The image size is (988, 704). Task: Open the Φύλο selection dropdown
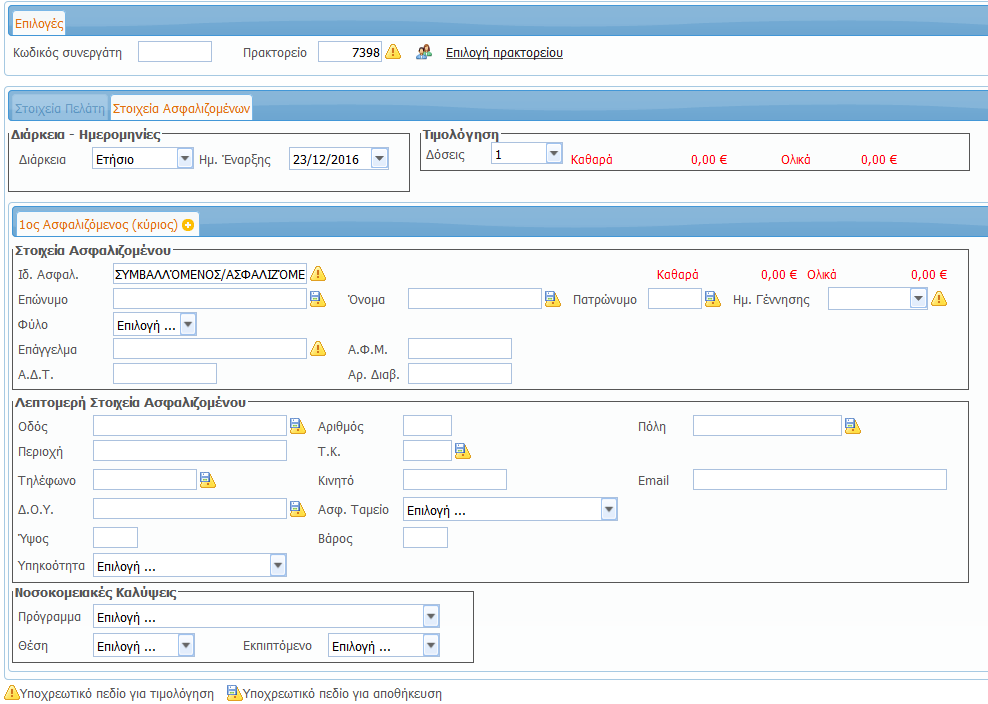188,325
